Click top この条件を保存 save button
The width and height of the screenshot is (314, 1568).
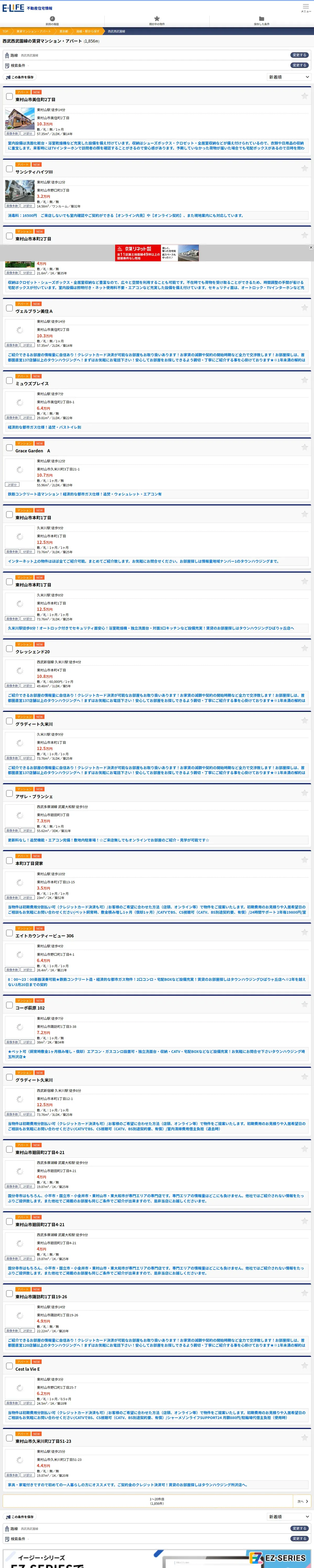point(20,77)
